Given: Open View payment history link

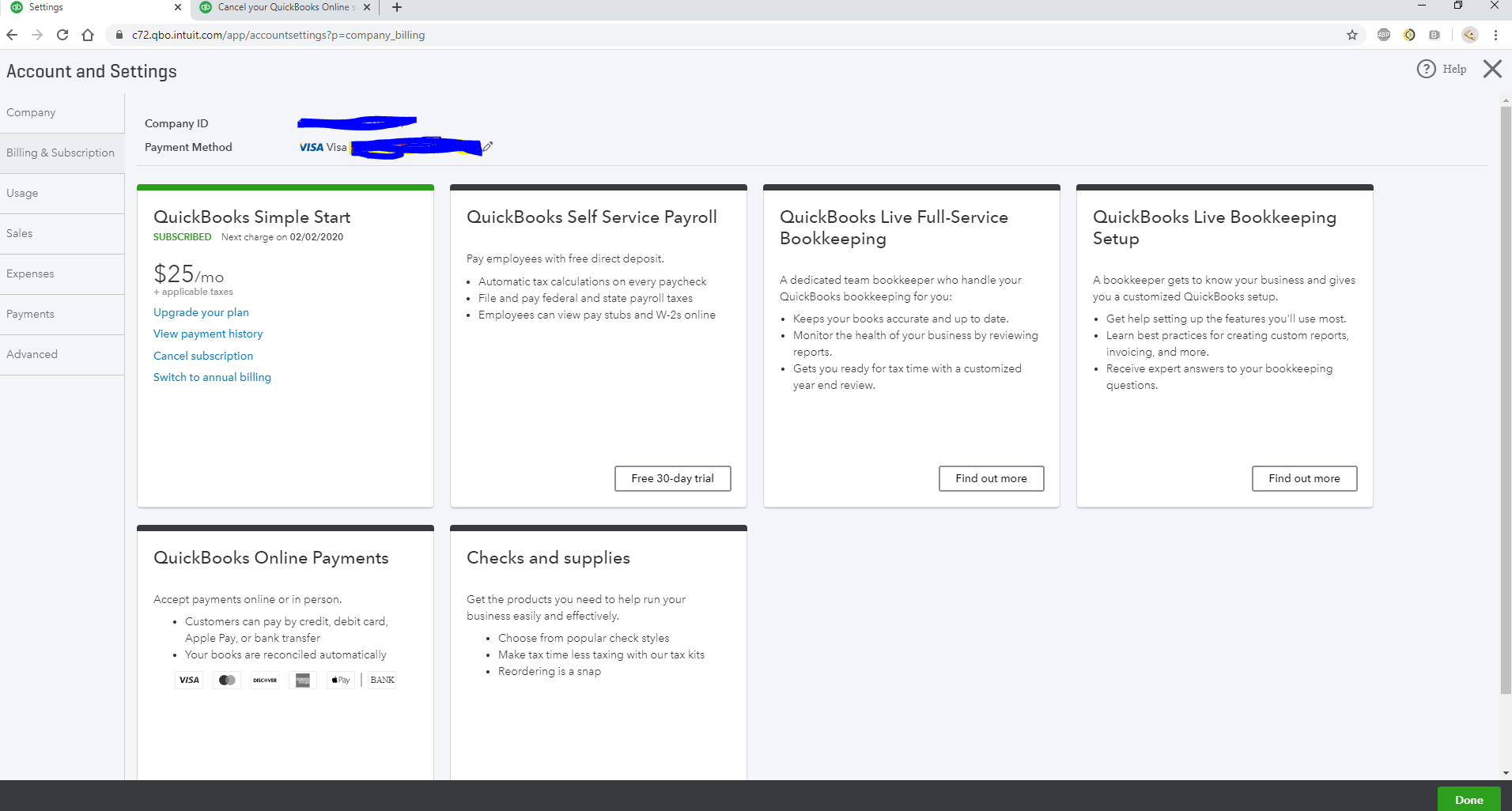Looking at the screenshot, I should click(208, 334).
